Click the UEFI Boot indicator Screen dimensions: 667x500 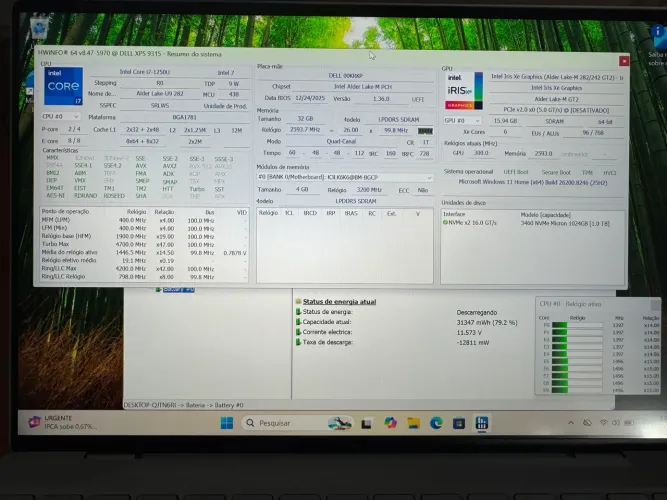click(x=516, y=172)
